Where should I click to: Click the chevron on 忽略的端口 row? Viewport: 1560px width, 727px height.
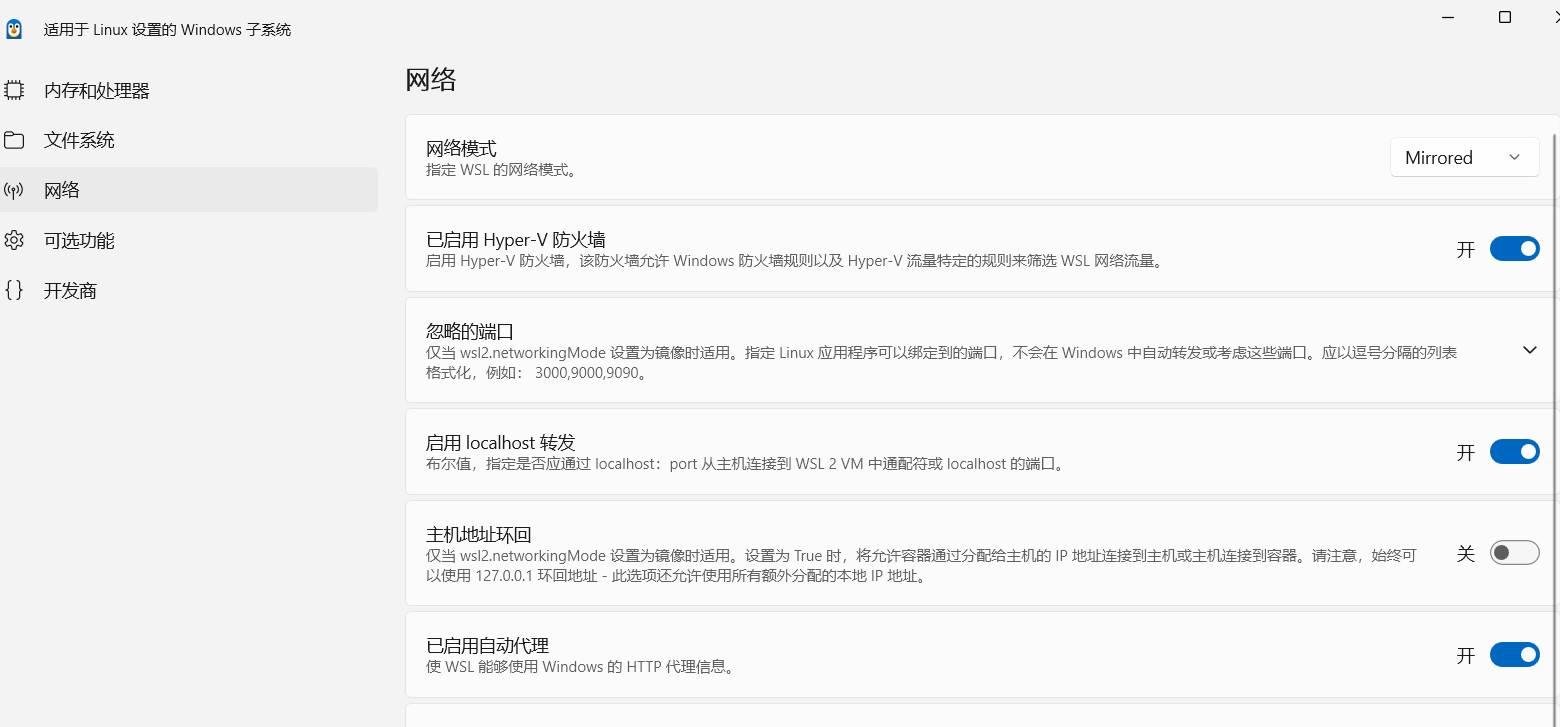1529,350
